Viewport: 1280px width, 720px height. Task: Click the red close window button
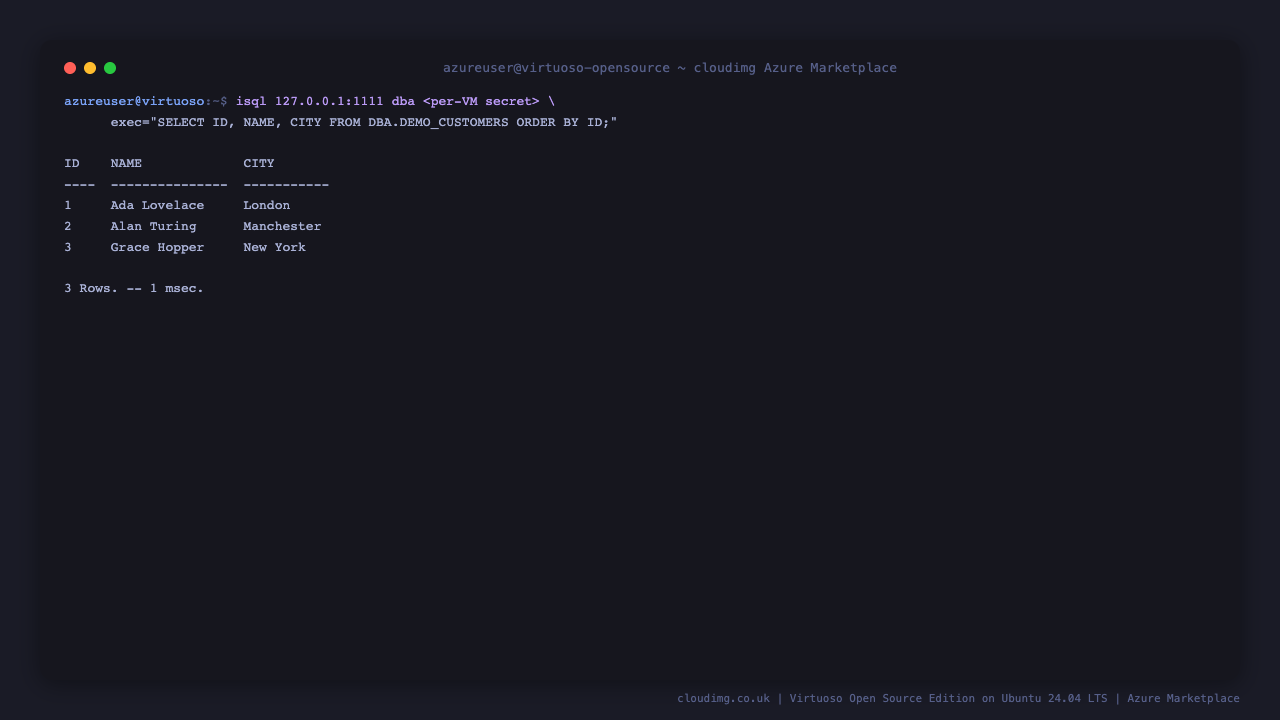tap(70, 68)
